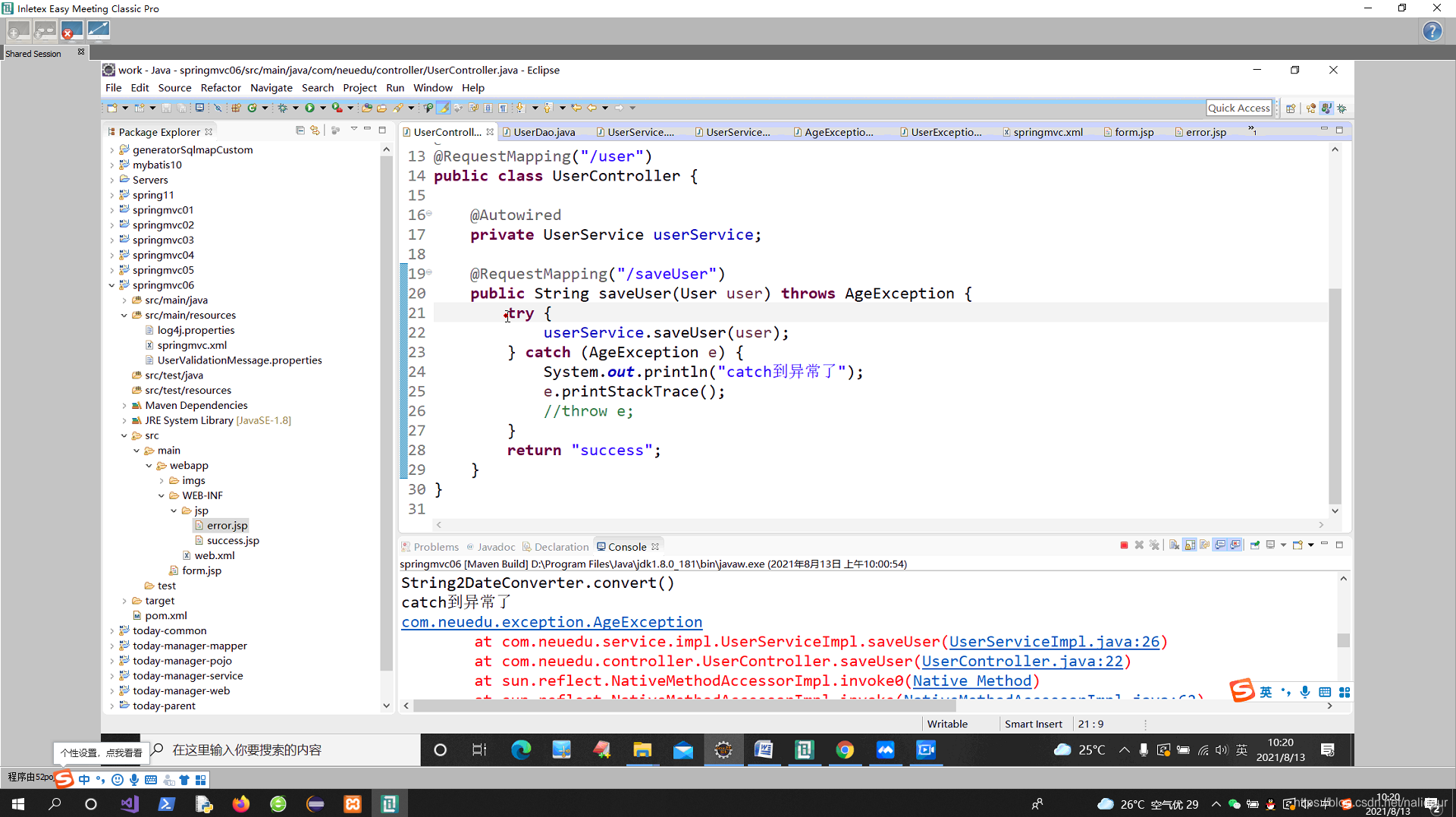Open the Refactor menu
1456x817 pixels.
(x=221, y=88)
